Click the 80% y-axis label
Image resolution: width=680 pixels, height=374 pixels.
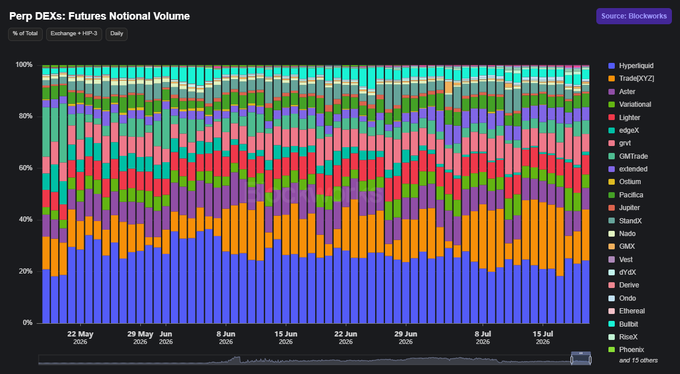[26, 116]
